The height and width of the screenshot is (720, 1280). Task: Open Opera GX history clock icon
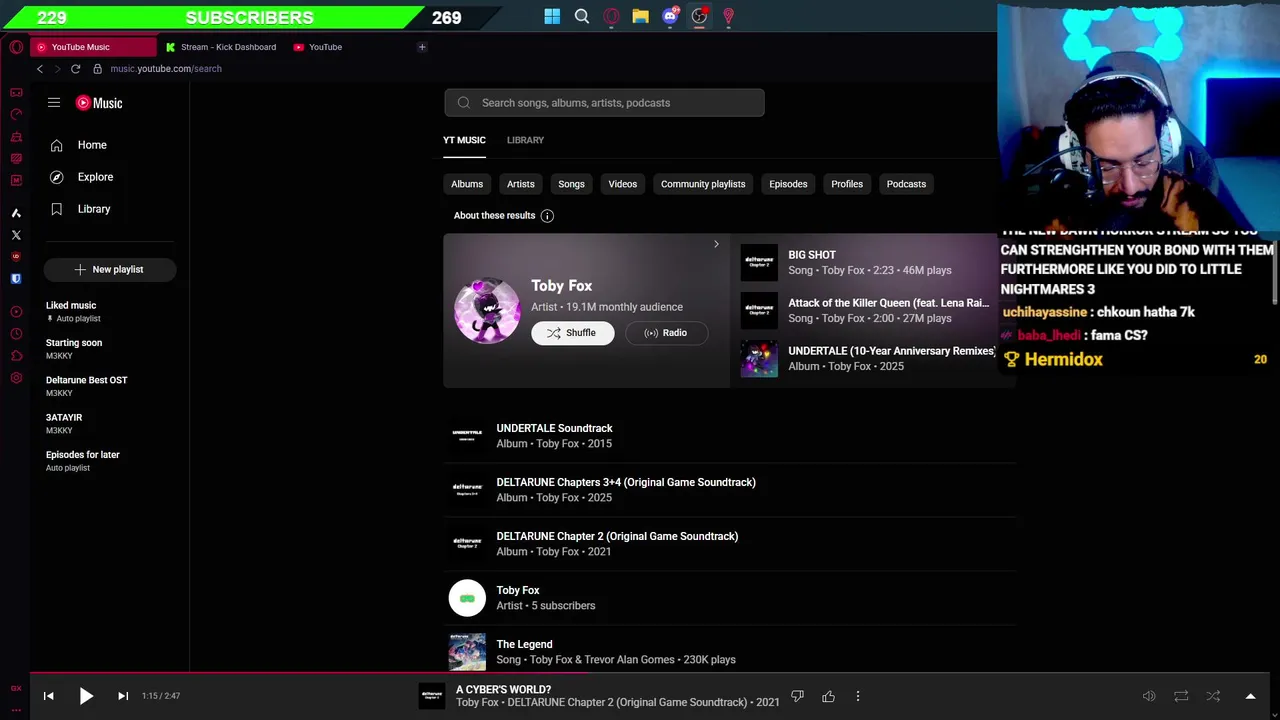[16, 334]
